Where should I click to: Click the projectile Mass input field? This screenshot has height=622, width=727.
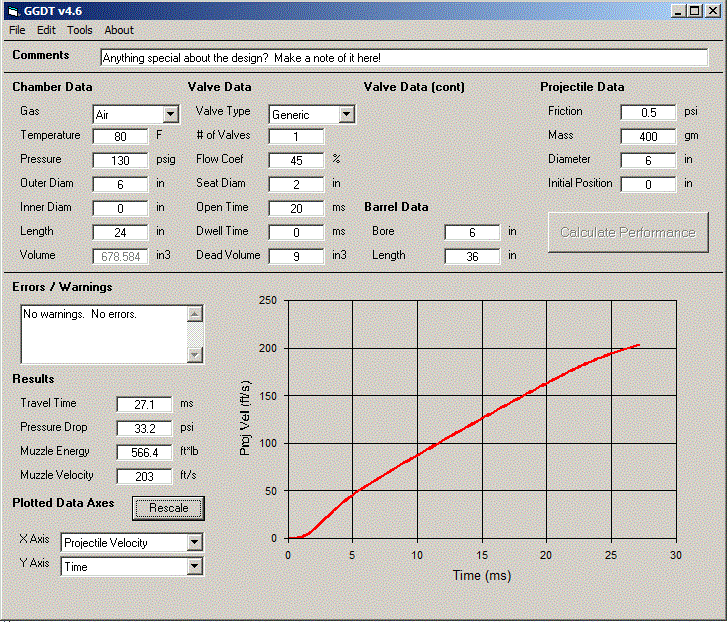[647, 136]
